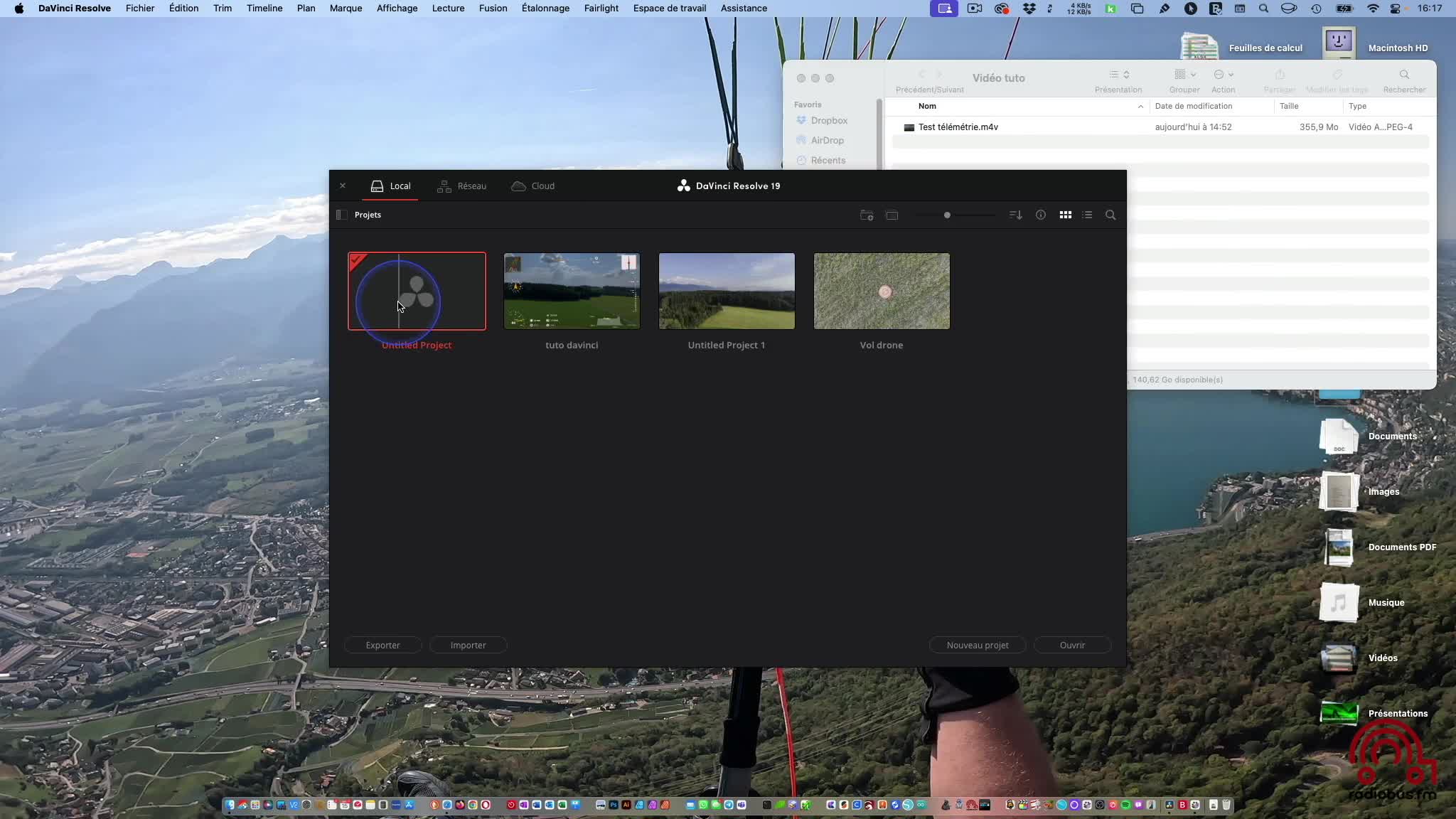
Task: Open the Fusion menu
Action: click(x=493, y=9)
